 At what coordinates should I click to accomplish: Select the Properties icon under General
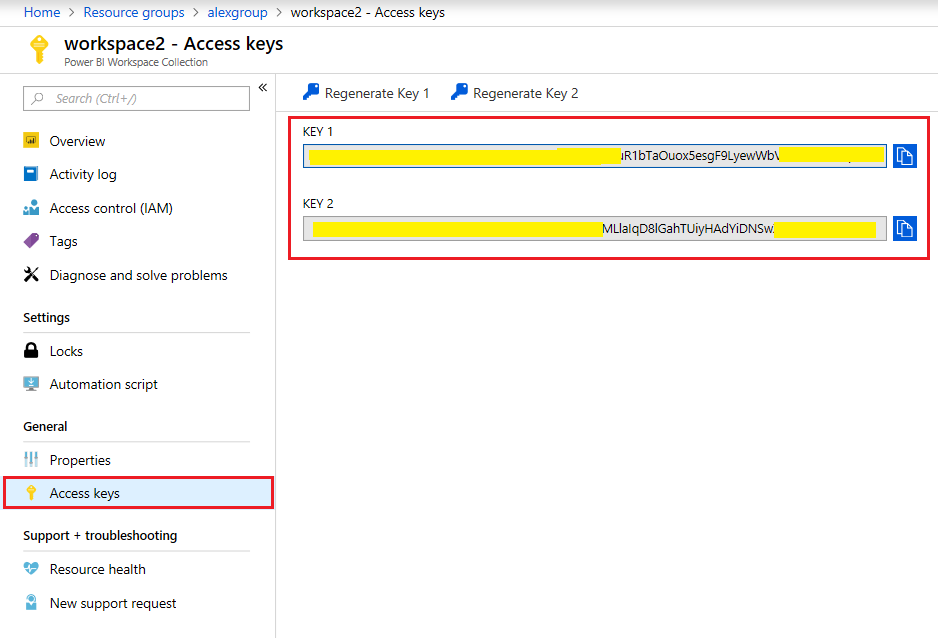pyautogui.click(x=30, y=459)
